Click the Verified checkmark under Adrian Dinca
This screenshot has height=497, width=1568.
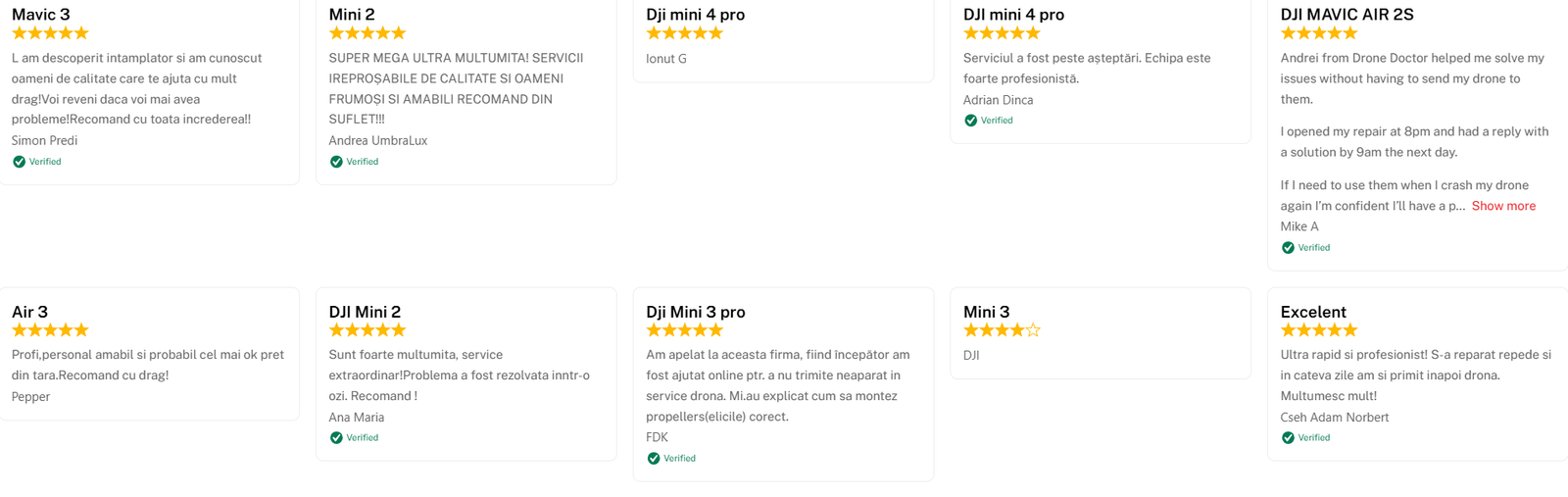point(970,121)
